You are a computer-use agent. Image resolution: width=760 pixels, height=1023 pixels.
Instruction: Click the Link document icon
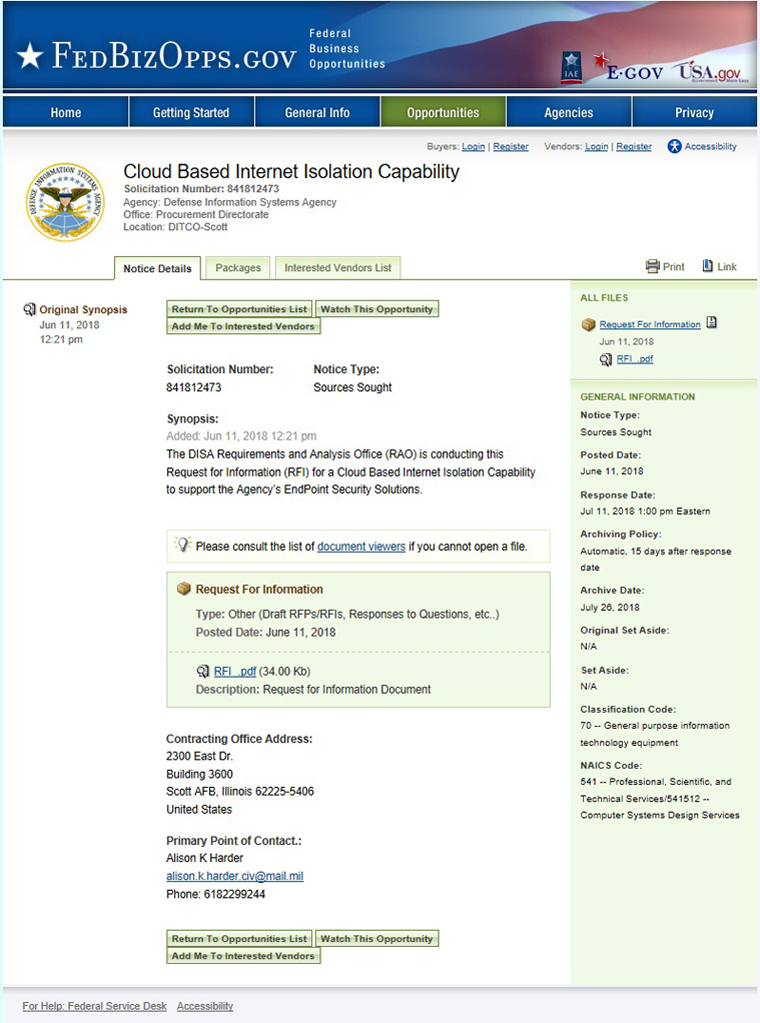707,266
